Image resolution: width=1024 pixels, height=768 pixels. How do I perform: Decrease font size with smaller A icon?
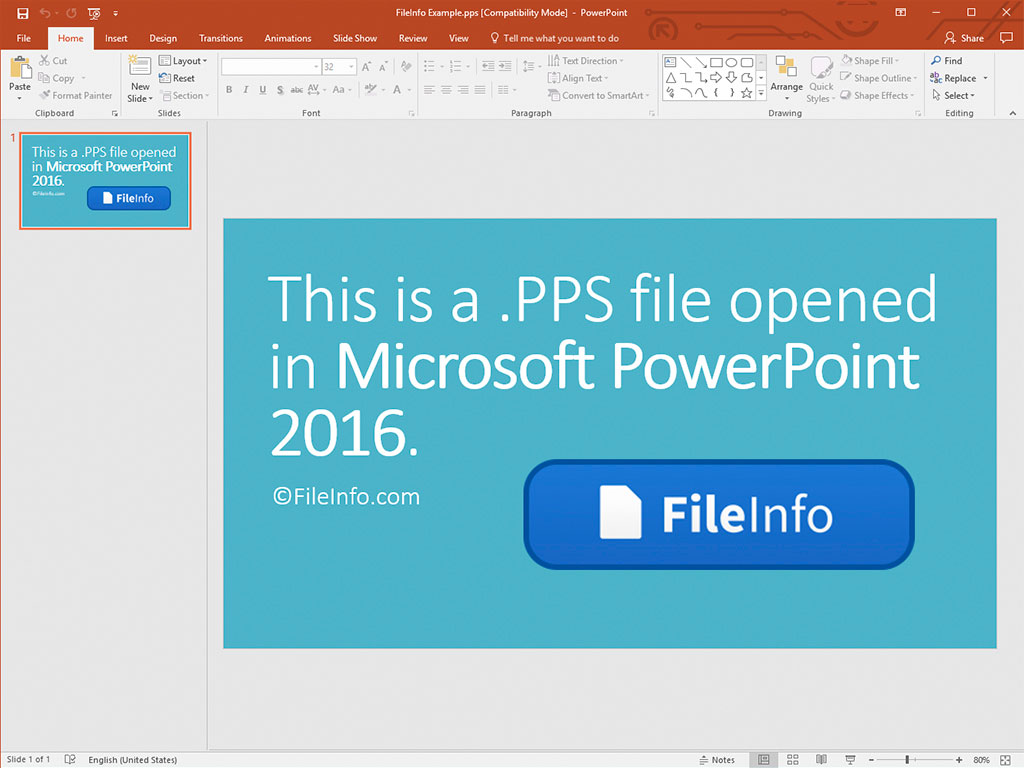pos(383,67)
